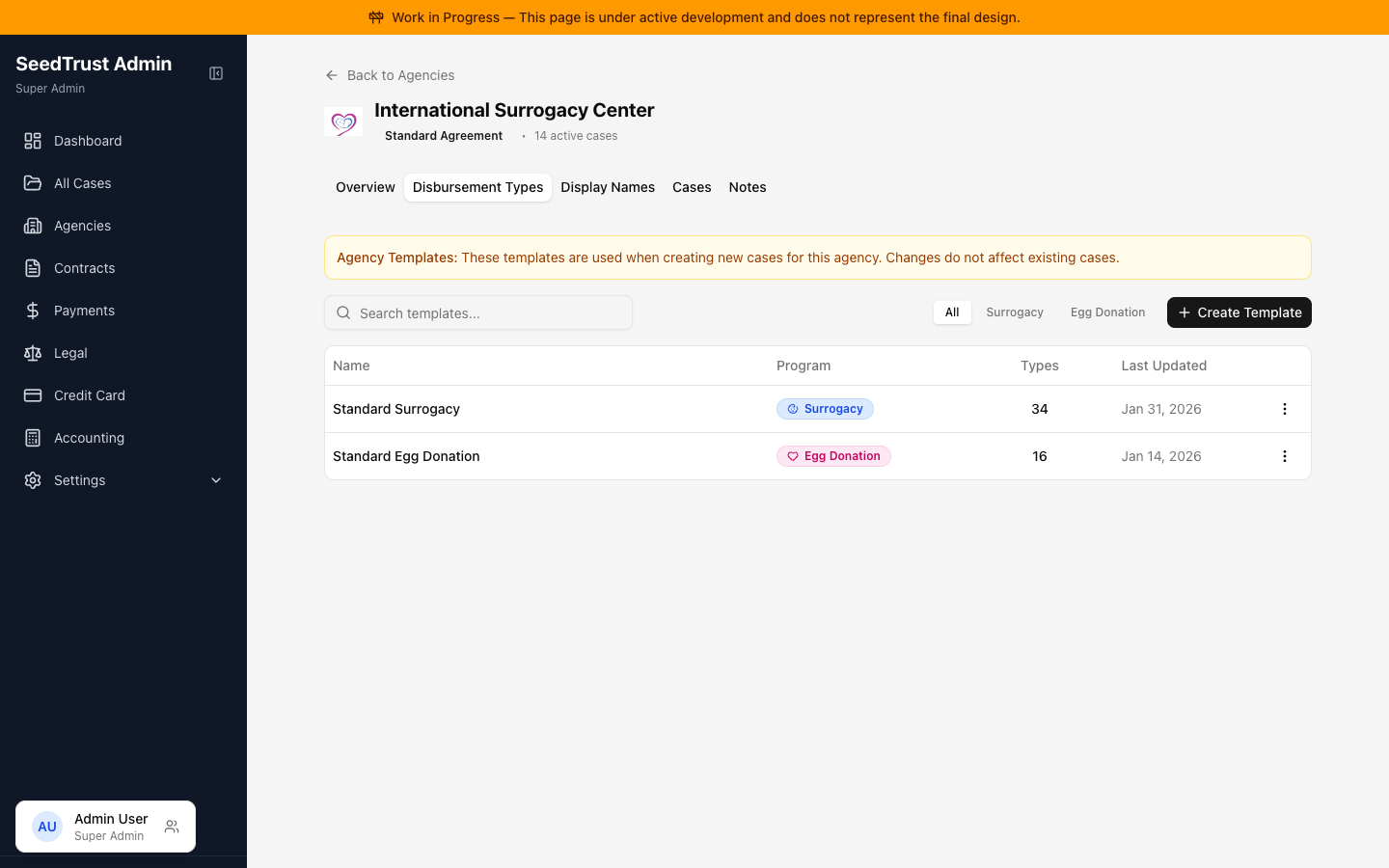Click the Back to Agencies link

pyautogui.click(x=390, y=75)
